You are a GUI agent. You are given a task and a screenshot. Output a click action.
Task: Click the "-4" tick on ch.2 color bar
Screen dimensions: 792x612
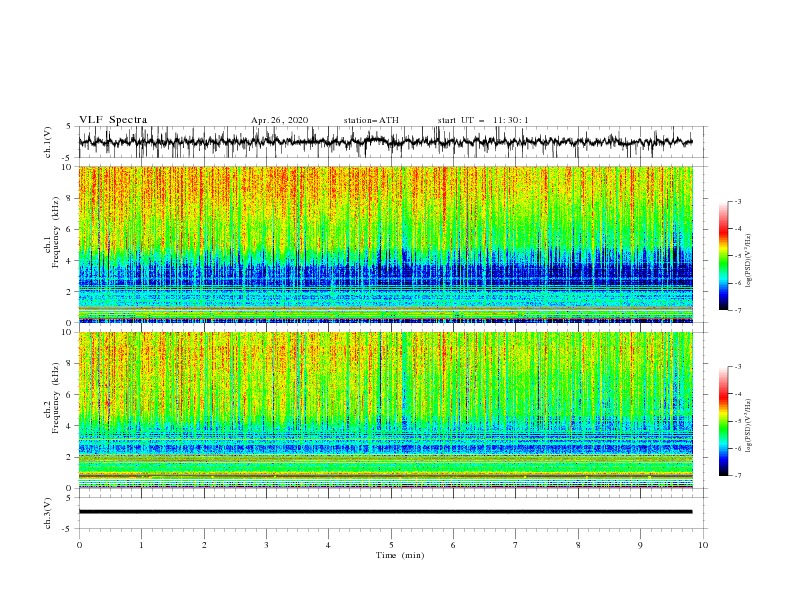[738, 394]
